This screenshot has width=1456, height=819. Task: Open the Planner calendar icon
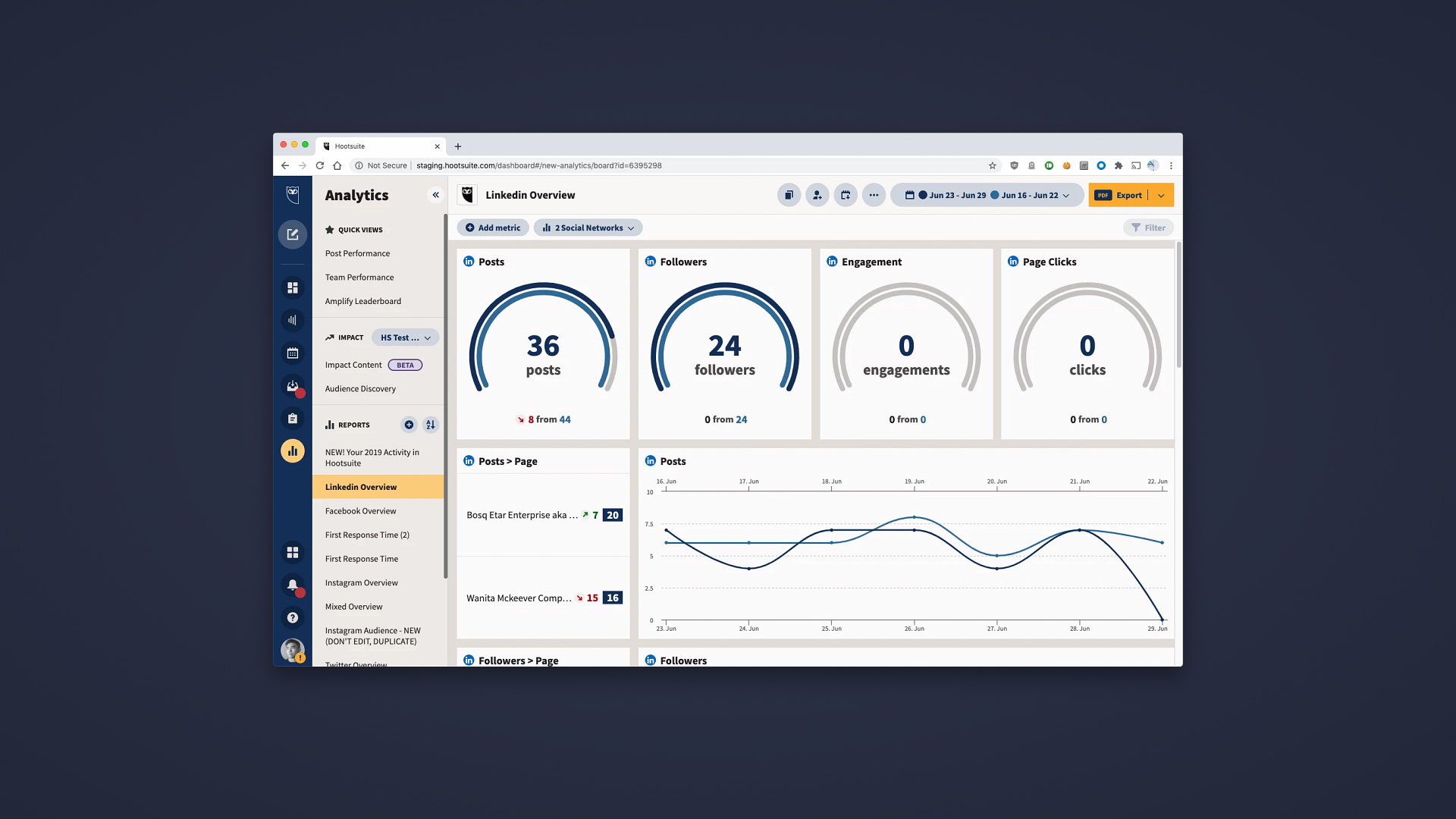[293, 353]
